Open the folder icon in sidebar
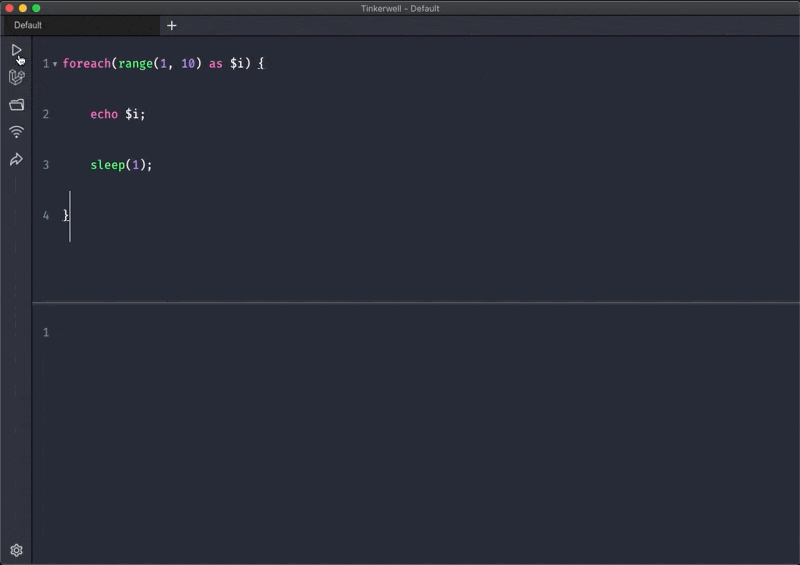The width and height of the screenshot is (800, 565). pyautogui.click(x=16, y=105)
